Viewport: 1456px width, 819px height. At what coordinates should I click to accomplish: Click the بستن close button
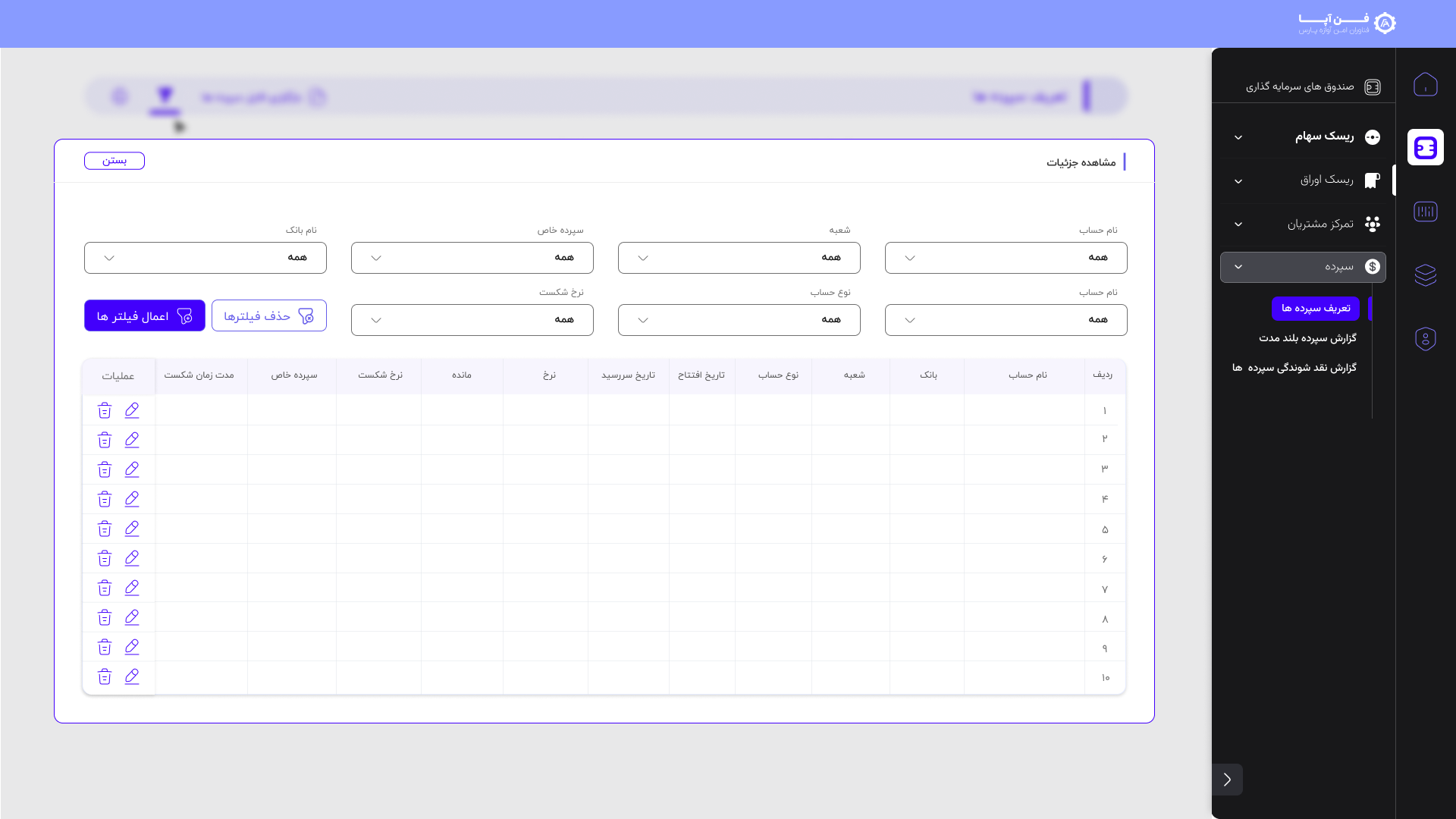(x=115, y=161)
